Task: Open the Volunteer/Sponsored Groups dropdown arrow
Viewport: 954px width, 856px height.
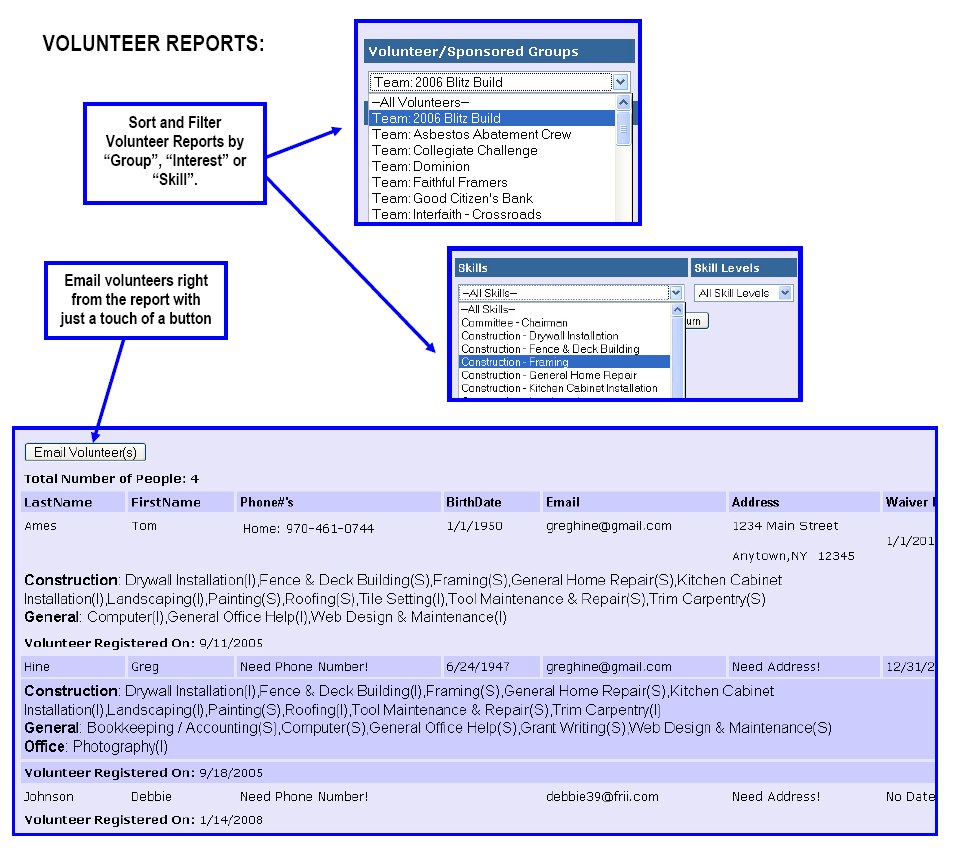Action: pyautogui.click(x=620, y=82)
